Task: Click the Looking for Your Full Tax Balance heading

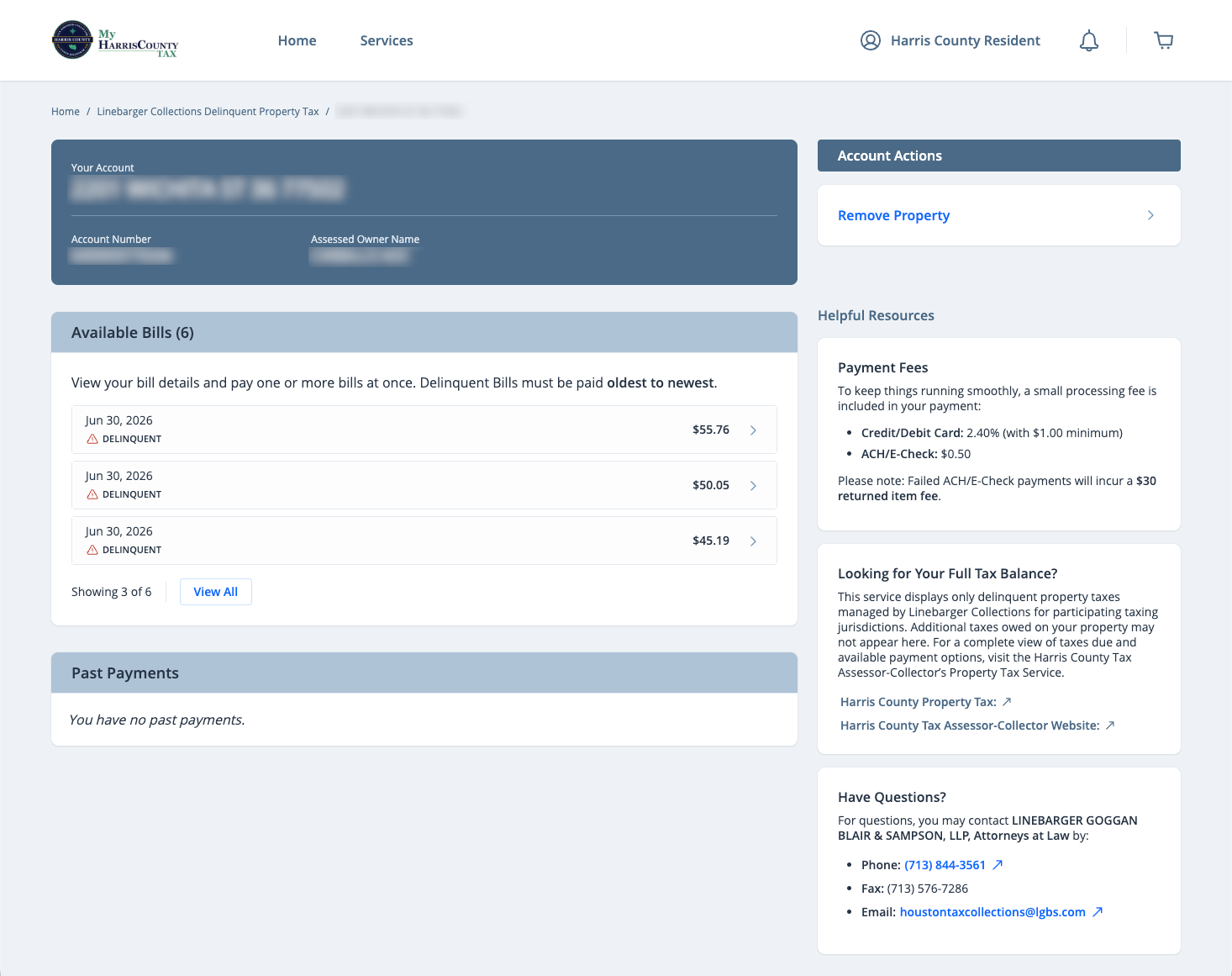Action: (x=947, y=573)
